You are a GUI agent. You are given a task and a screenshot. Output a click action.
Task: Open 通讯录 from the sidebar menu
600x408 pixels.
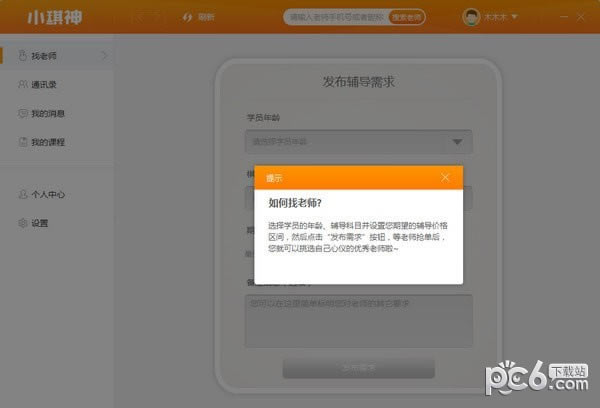(x=45, y=85)
